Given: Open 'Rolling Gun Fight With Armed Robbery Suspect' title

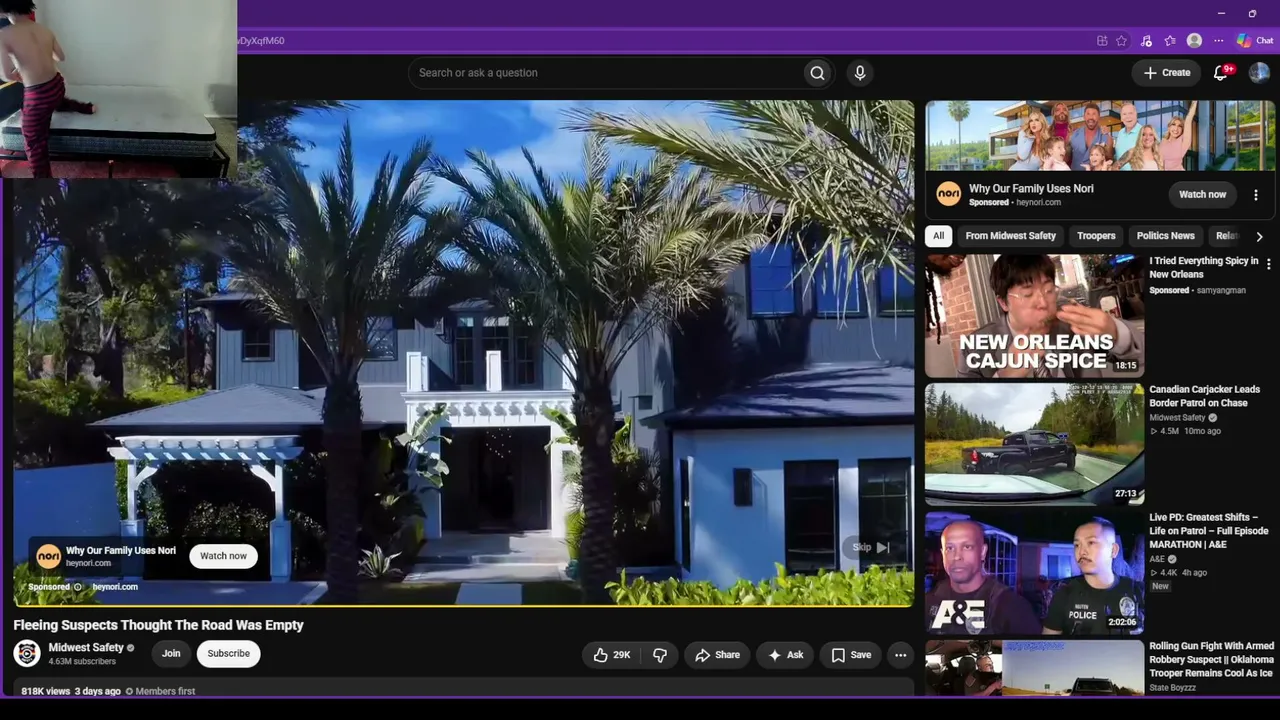Looking at the screenshot, I should [x=1211, y=660].
